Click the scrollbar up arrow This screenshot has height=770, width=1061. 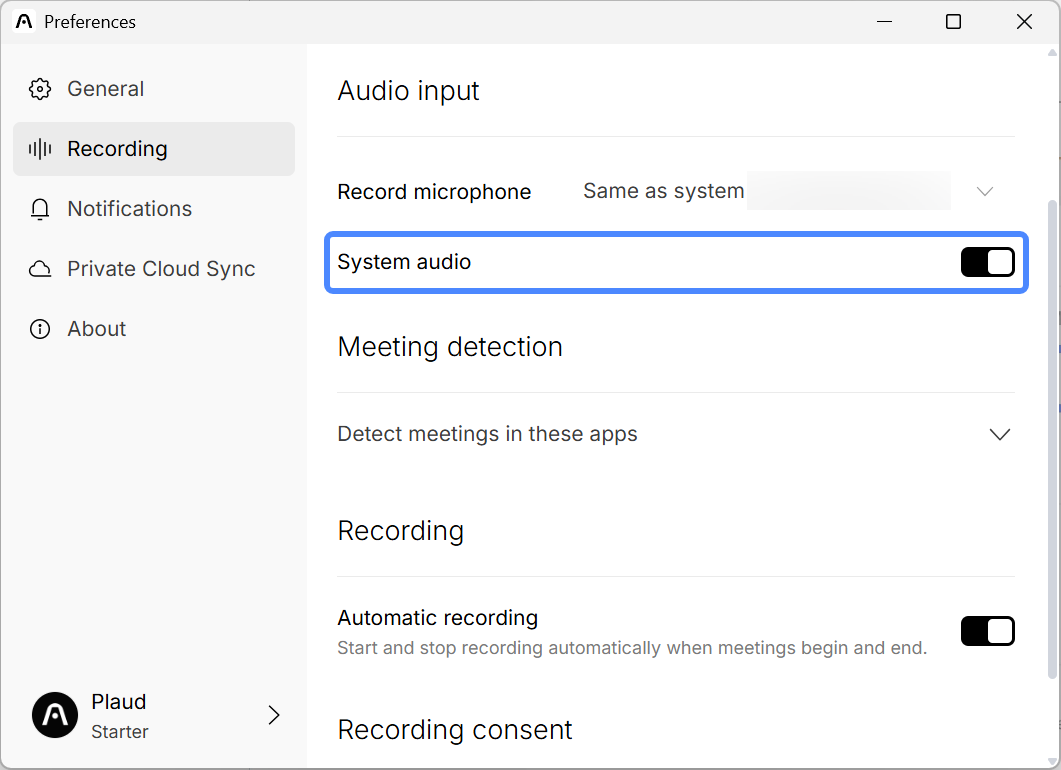coord(1052,52)
